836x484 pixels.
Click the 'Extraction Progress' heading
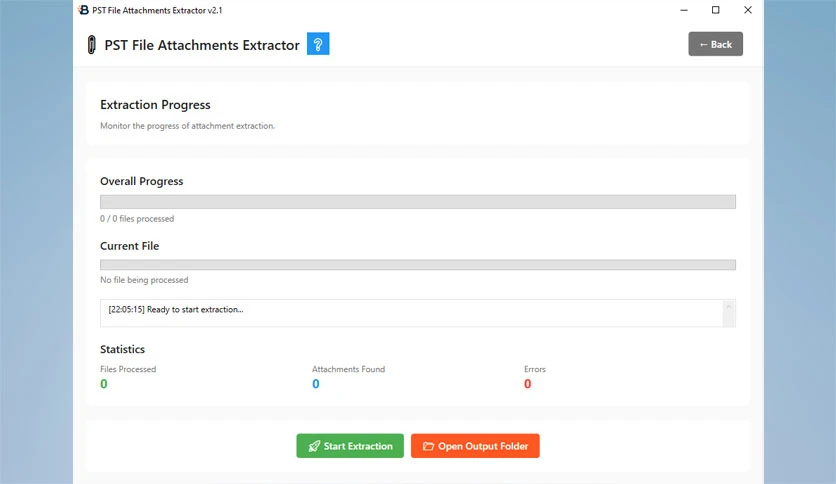(155, 104)
